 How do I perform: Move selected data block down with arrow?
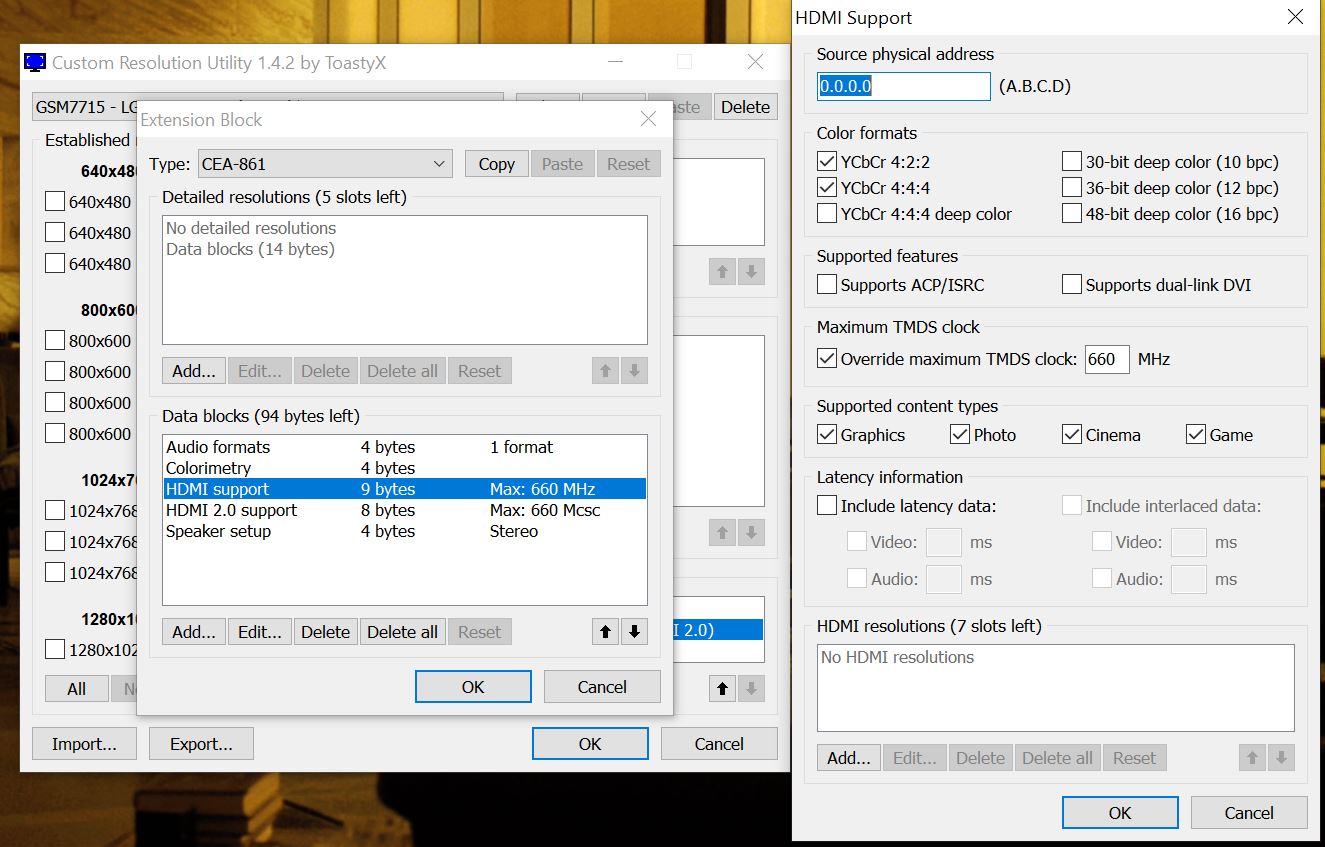click(634, 632)
